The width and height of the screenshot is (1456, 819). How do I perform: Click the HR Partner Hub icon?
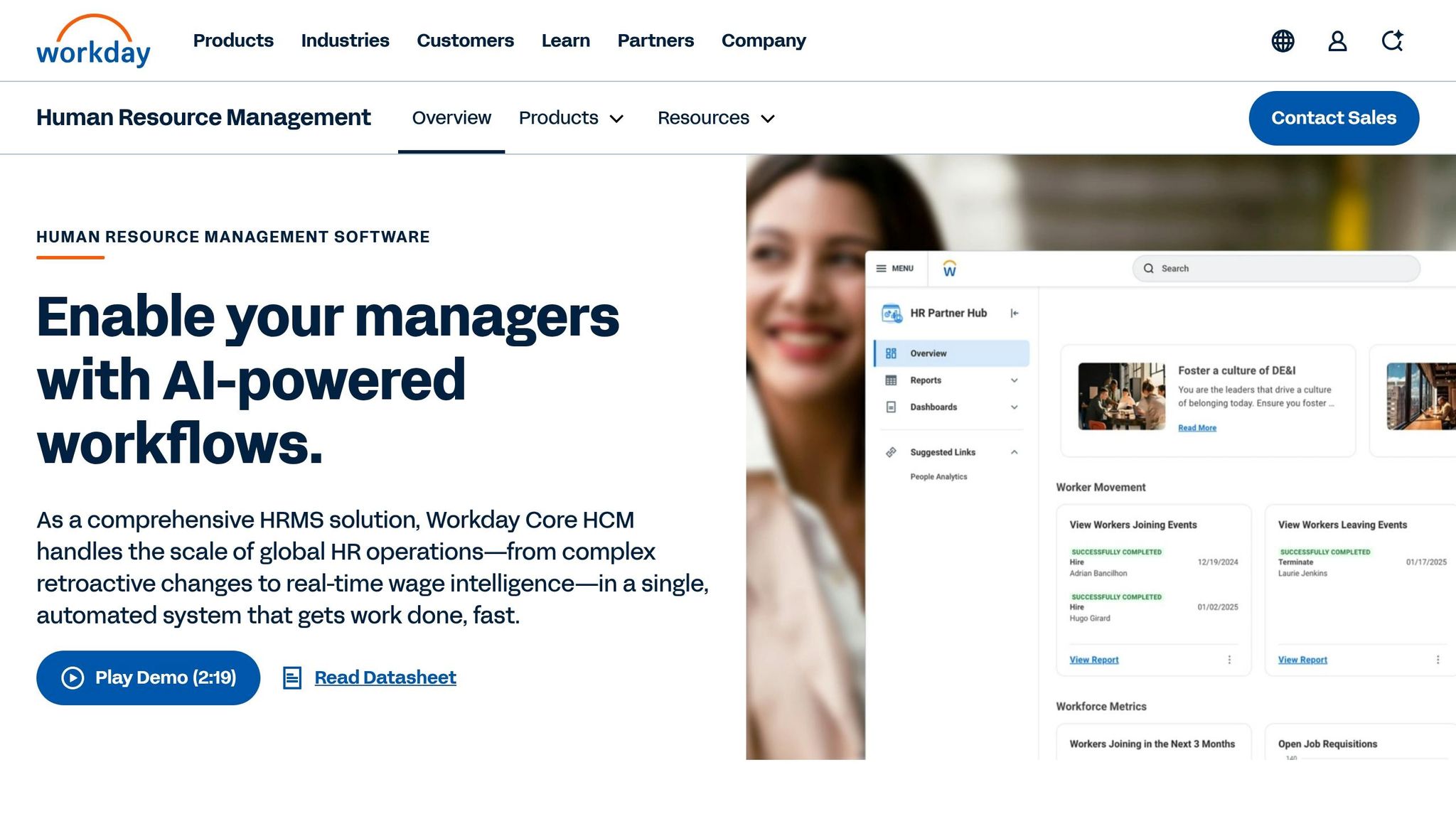[892, 313]
